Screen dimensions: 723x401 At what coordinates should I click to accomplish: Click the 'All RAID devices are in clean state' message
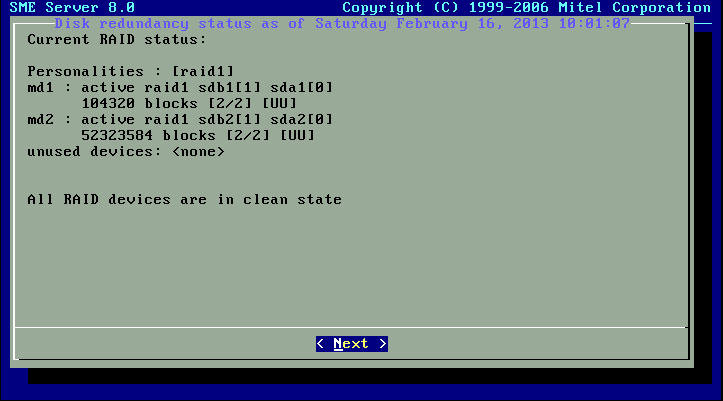(184, 200)
